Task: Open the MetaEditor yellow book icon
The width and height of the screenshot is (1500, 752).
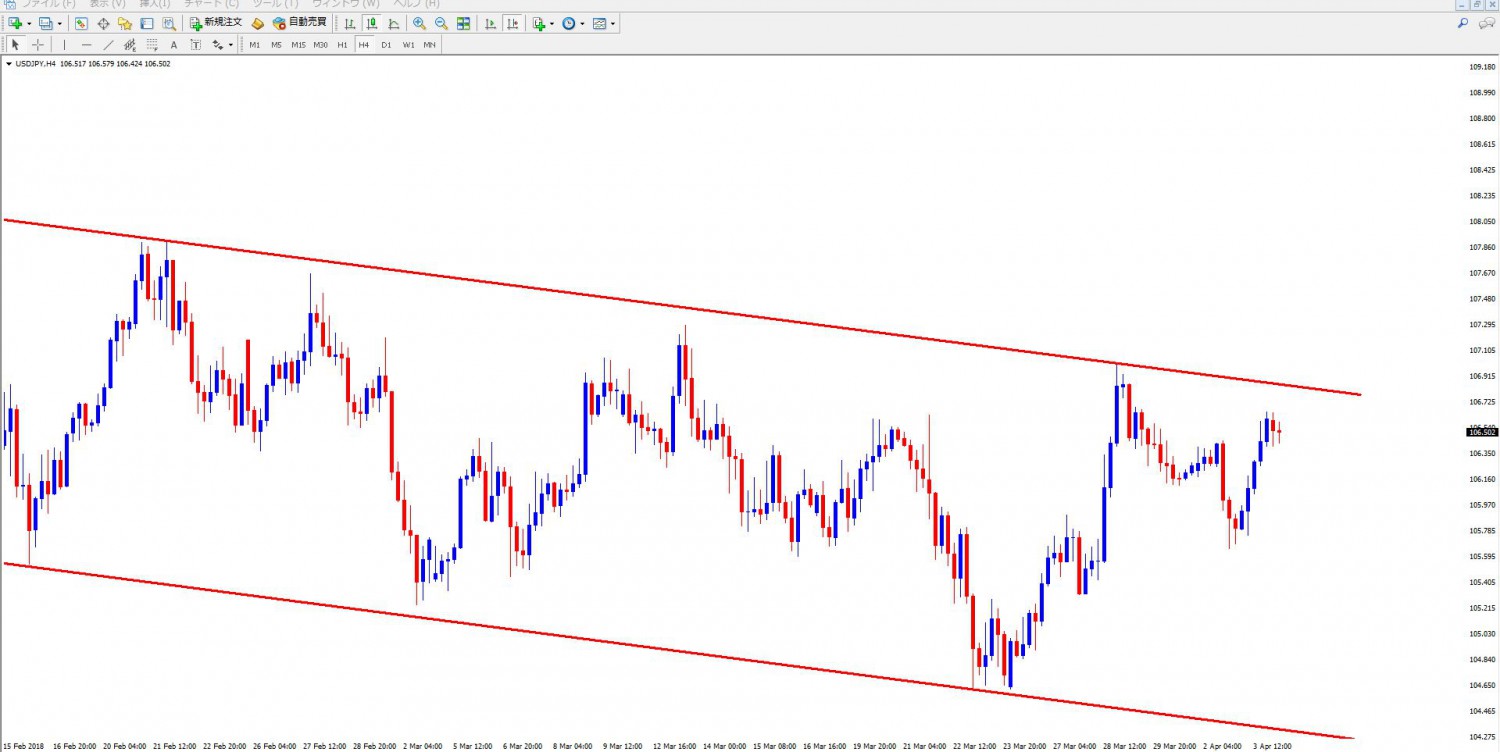Action: click(257, 23)
